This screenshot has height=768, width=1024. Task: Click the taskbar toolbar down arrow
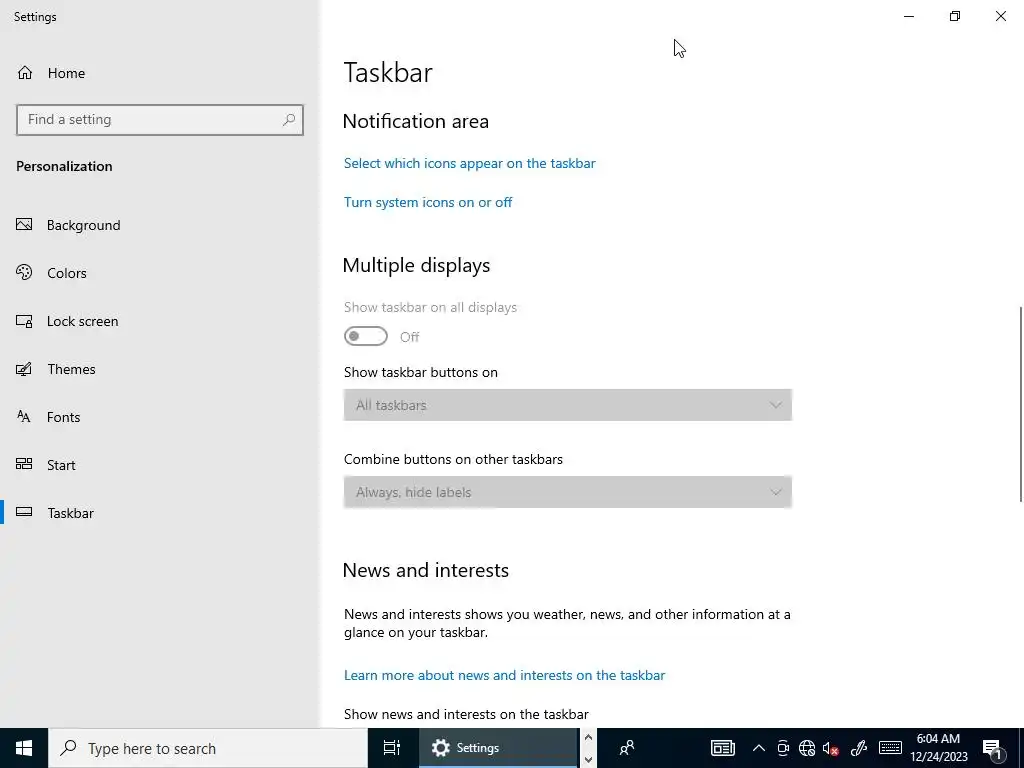pos(588,760)
